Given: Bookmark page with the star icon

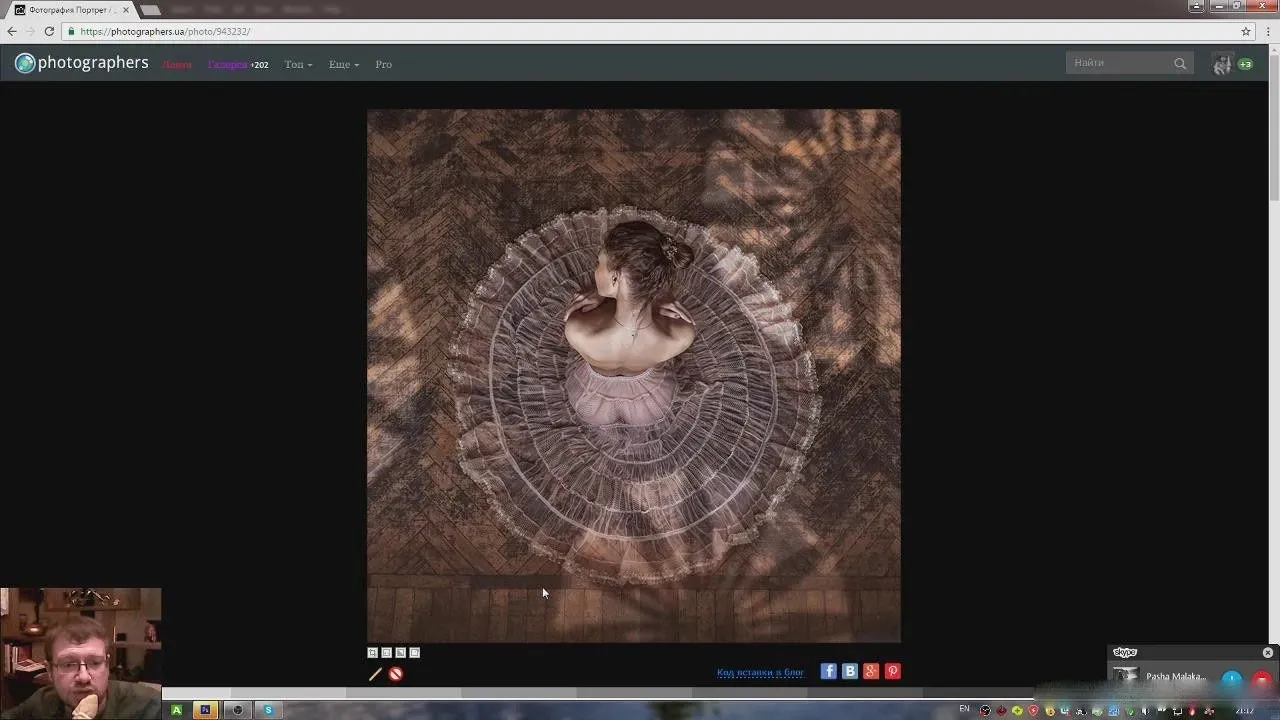Looking at the screenshot, I should click(x=1246, y=31).
